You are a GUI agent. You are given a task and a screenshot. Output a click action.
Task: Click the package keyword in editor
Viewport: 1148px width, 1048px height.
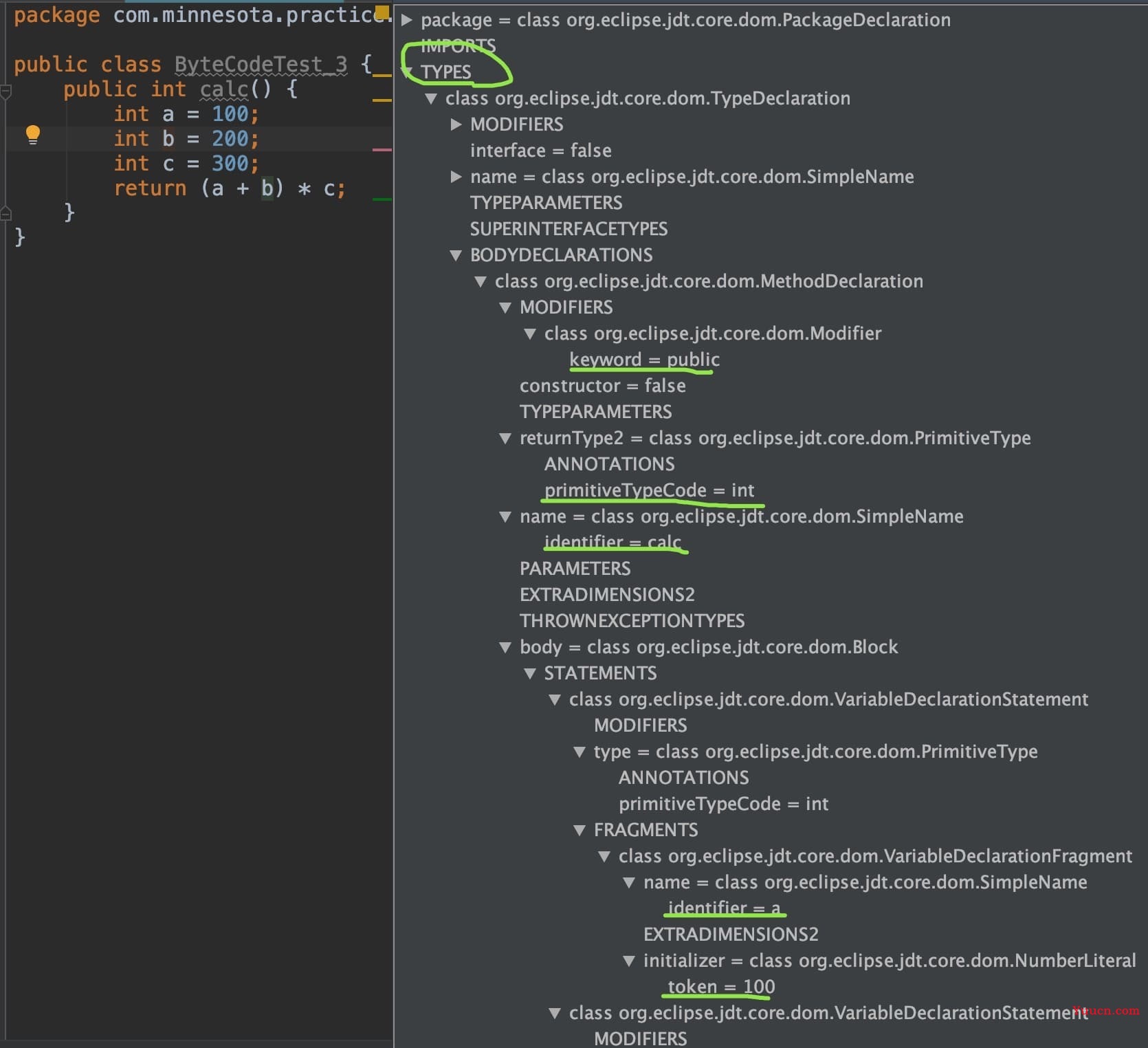(x=56, y=15)
